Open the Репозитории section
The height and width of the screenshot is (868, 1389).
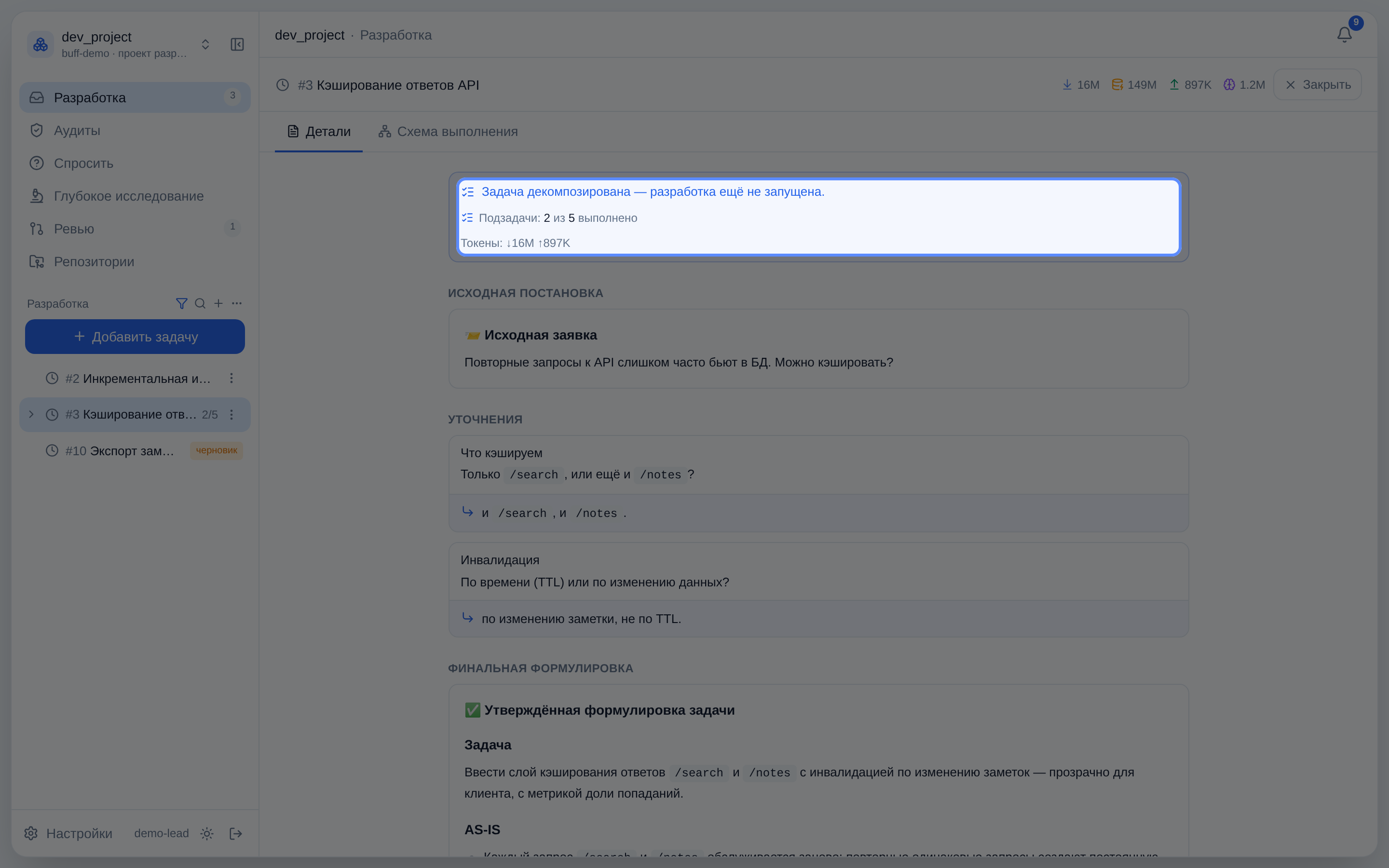(x=135, y=261)
